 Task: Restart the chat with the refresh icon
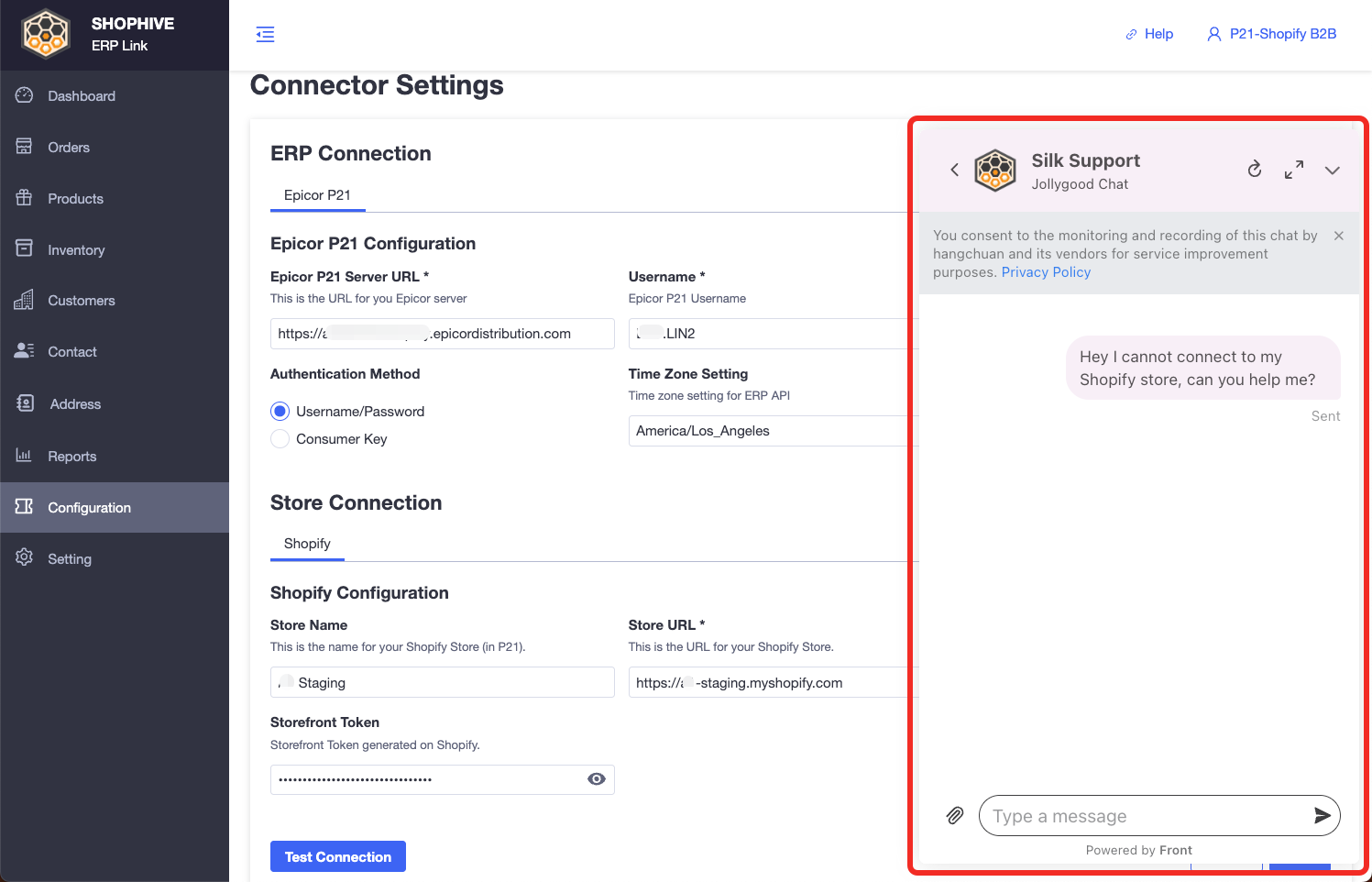pos(1255,170)
